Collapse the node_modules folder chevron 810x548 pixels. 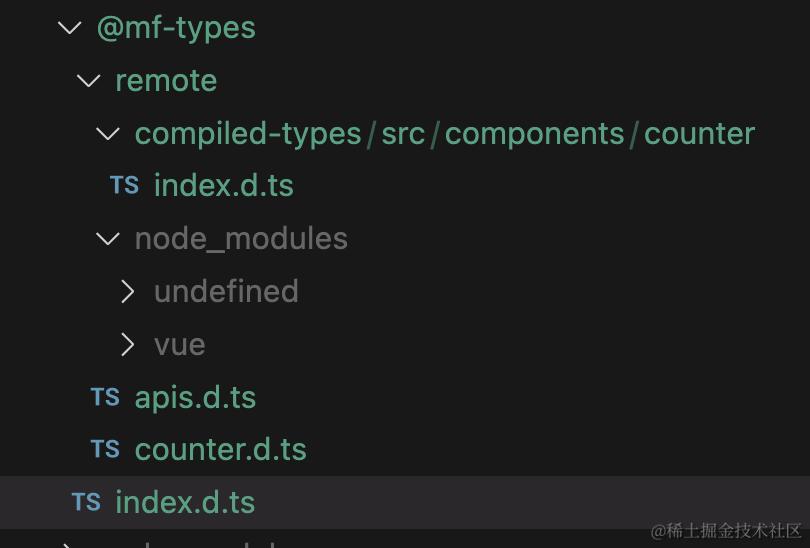108,238
